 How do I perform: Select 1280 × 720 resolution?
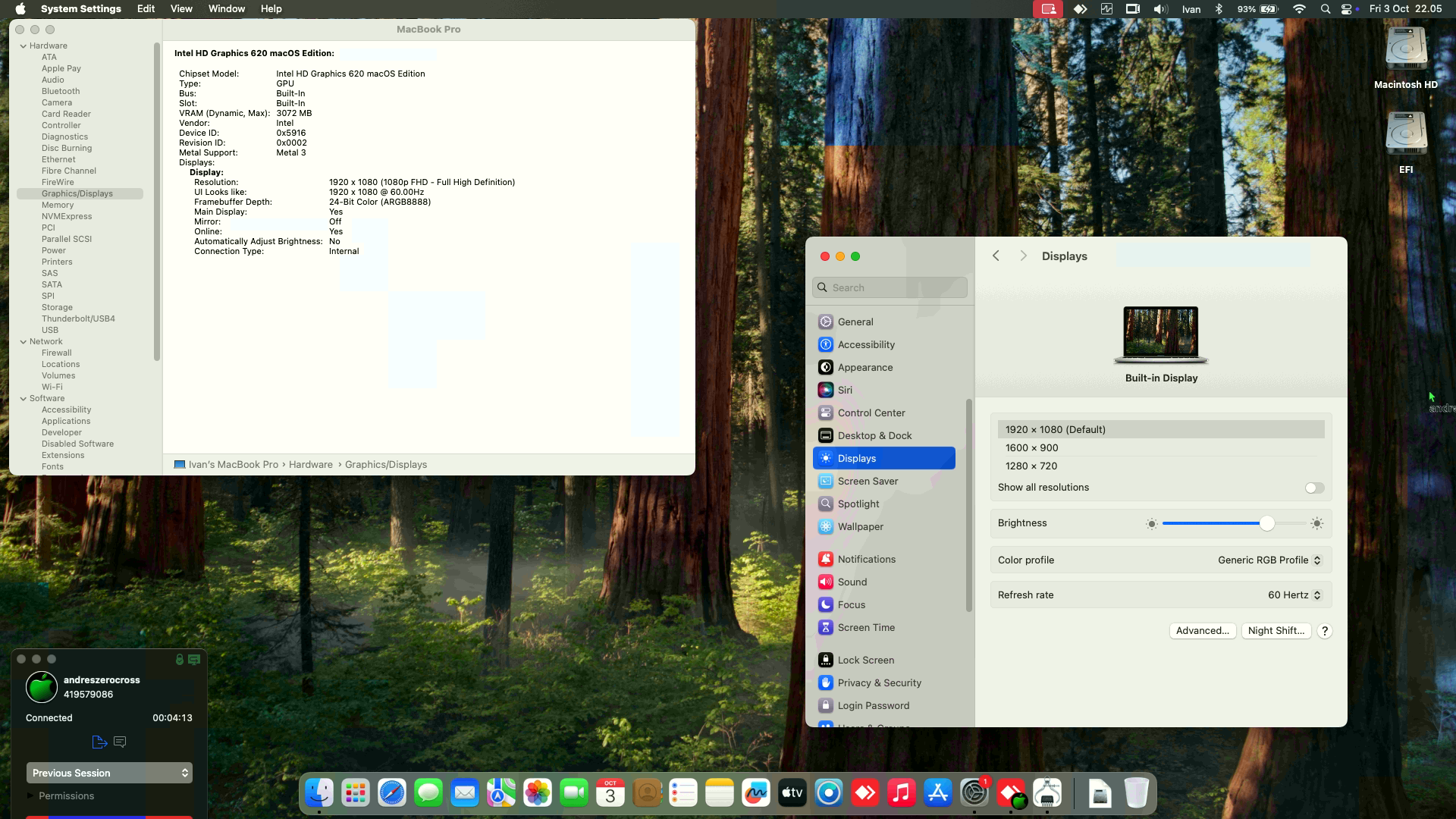1161,466
